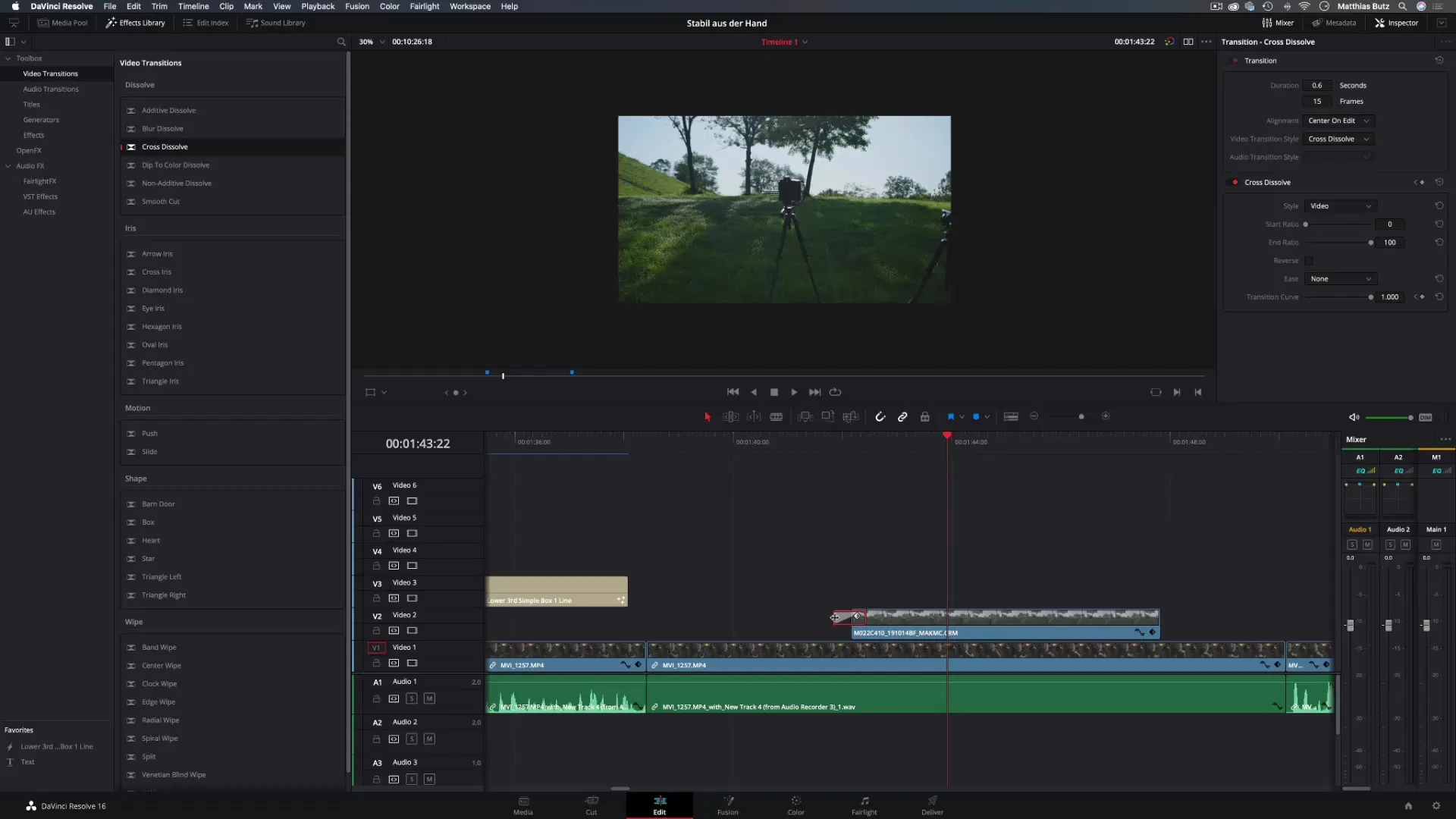Switch to the Fusion page tab

pyautogui.click(x=727, y=805)
